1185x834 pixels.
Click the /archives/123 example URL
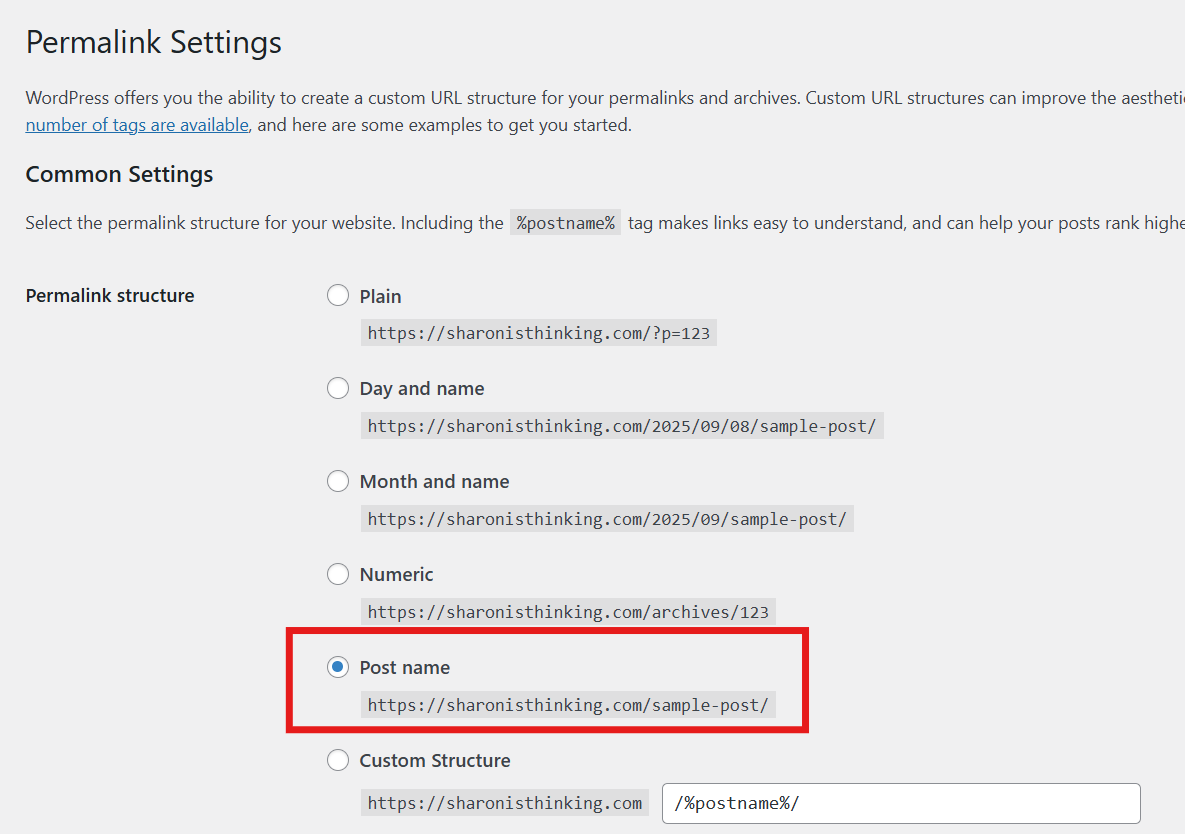coord(567,612)
